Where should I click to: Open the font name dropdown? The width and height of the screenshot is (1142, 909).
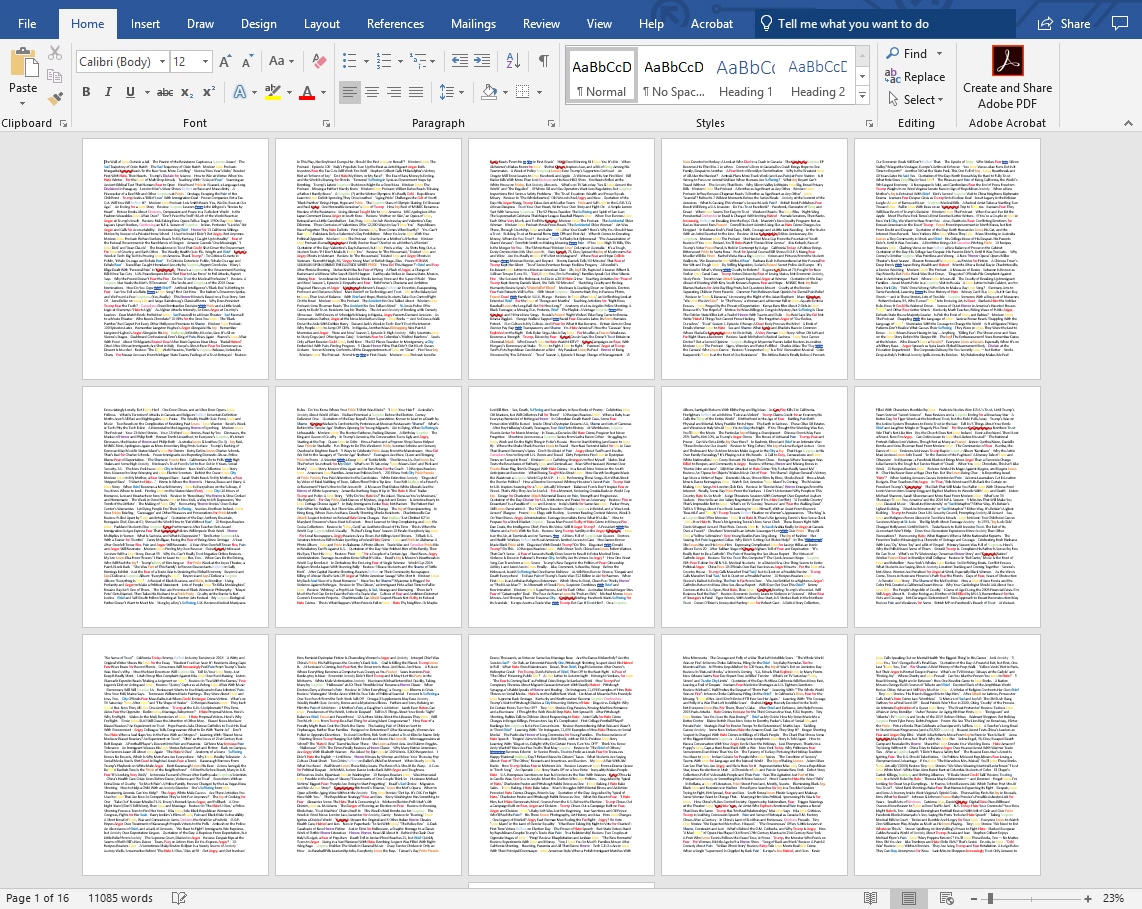162,62
